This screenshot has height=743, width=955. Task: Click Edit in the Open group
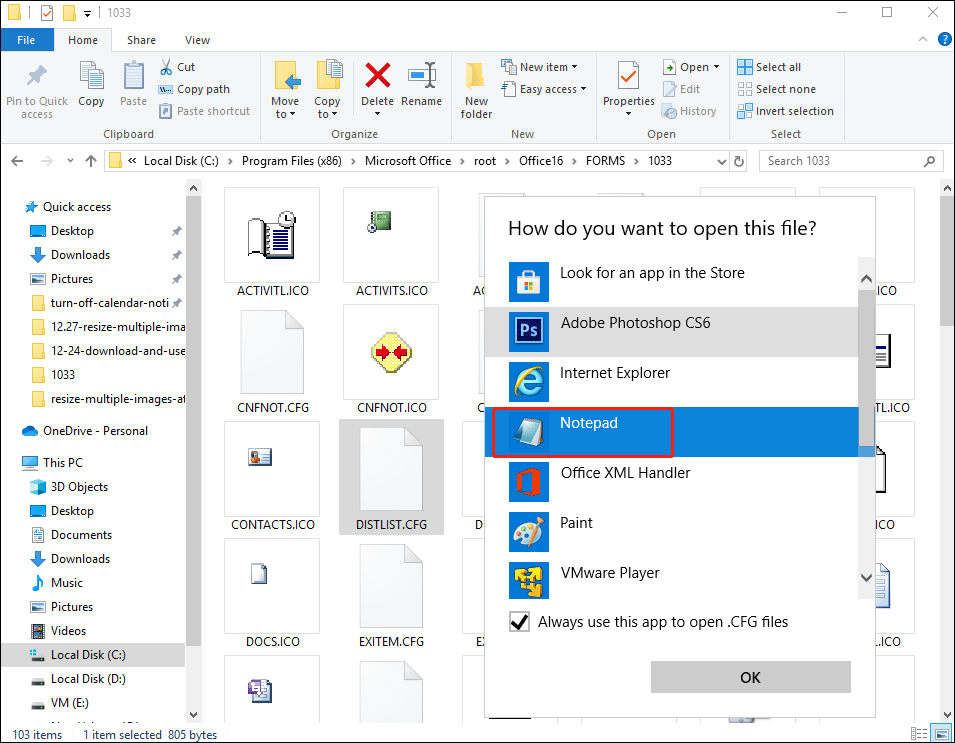coord(682,90)
